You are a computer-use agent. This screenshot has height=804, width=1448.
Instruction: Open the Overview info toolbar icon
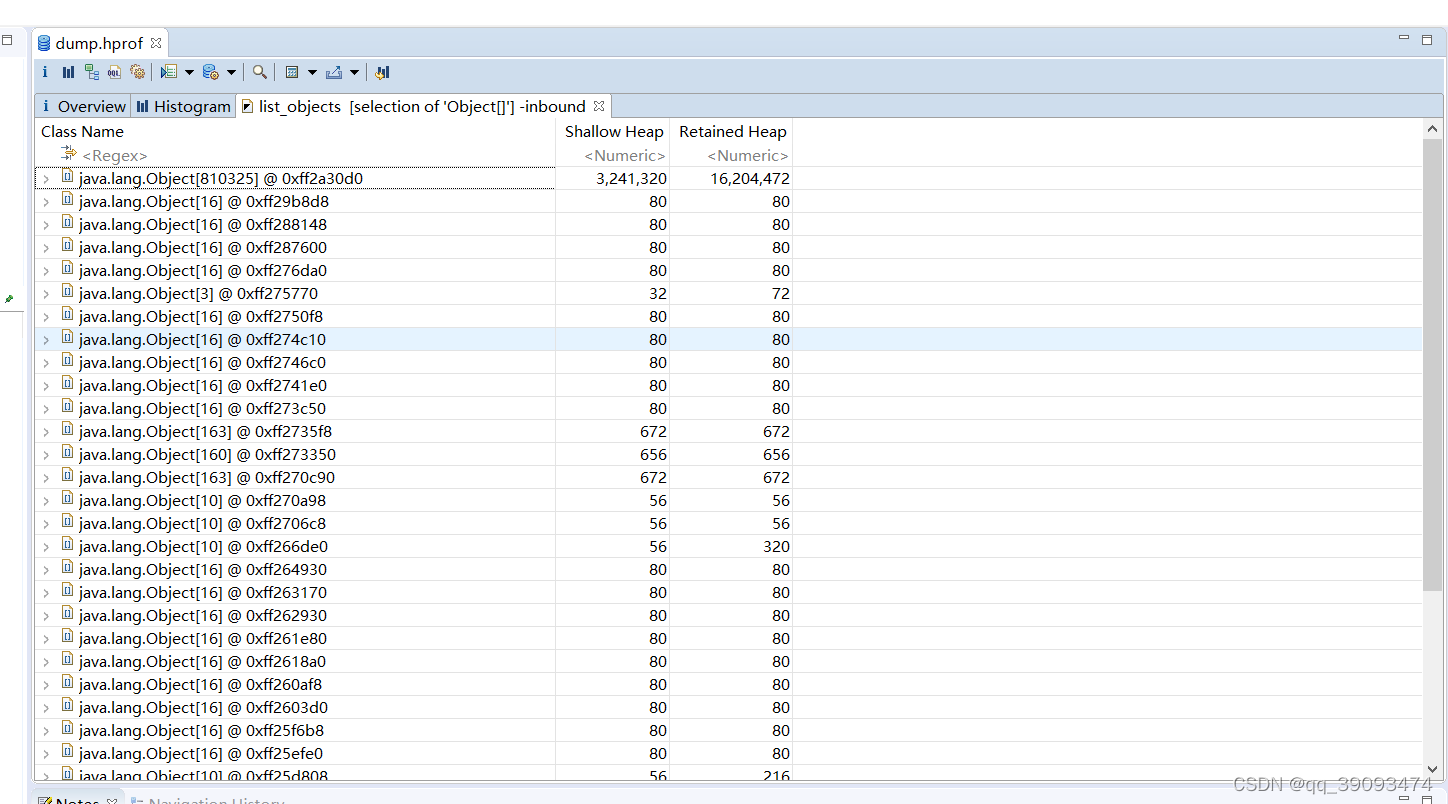(45, 72)
